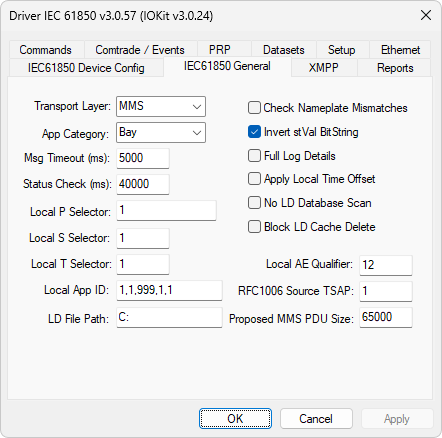Click the Msg Timeout (ms) field
Screen dimensions: 442x438
(143, 158)
